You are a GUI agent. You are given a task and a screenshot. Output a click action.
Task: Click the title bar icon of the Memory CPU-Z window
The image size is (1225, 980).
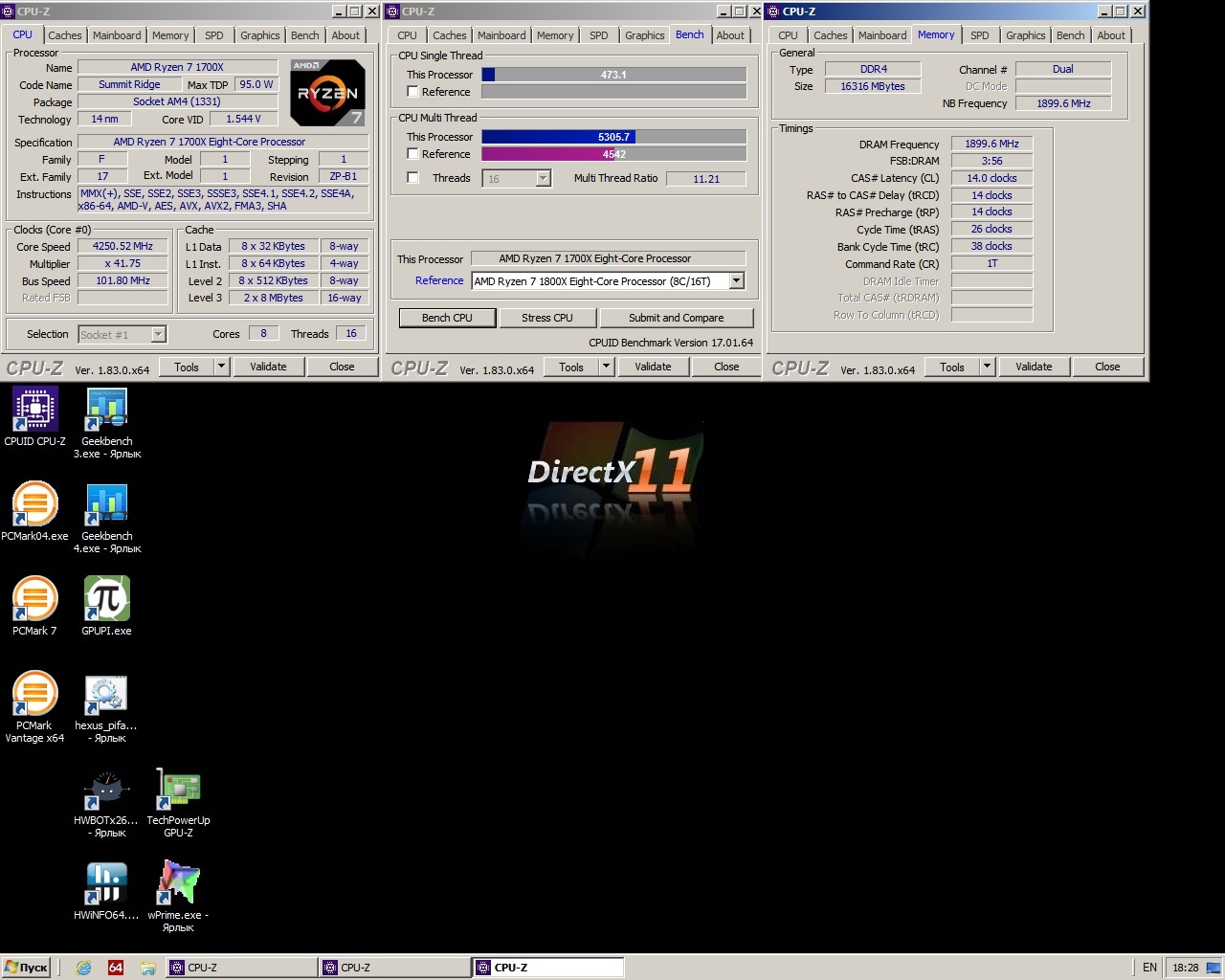tap(773, 11)
